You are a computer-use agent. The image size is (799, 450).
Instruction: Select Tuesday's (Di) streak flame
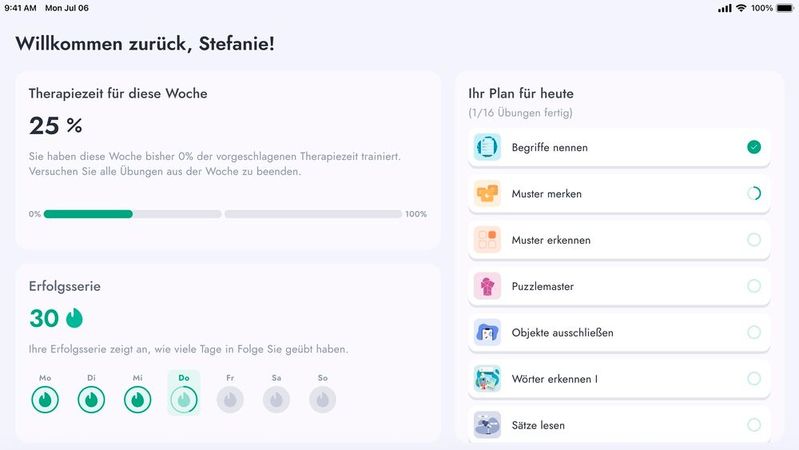pos(91,400)
